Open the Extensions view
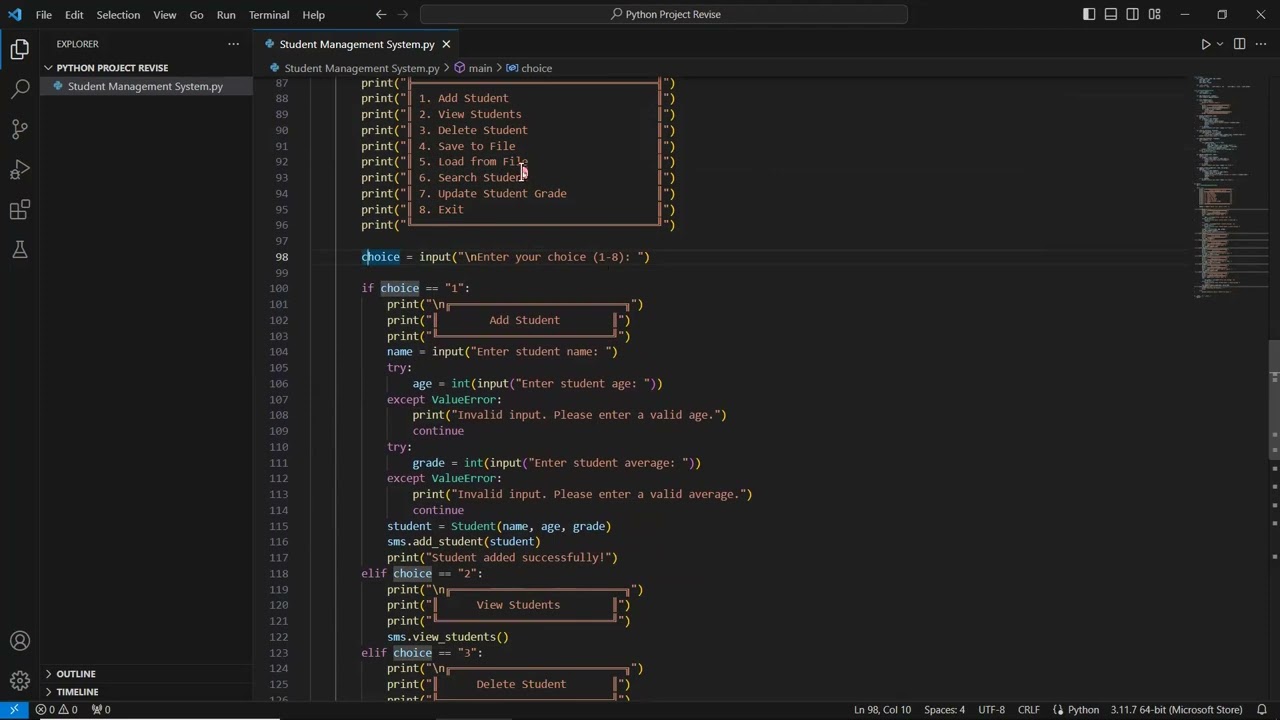Screen dimensions: 1280x720 pyautogui.click(x=20, y=210)
